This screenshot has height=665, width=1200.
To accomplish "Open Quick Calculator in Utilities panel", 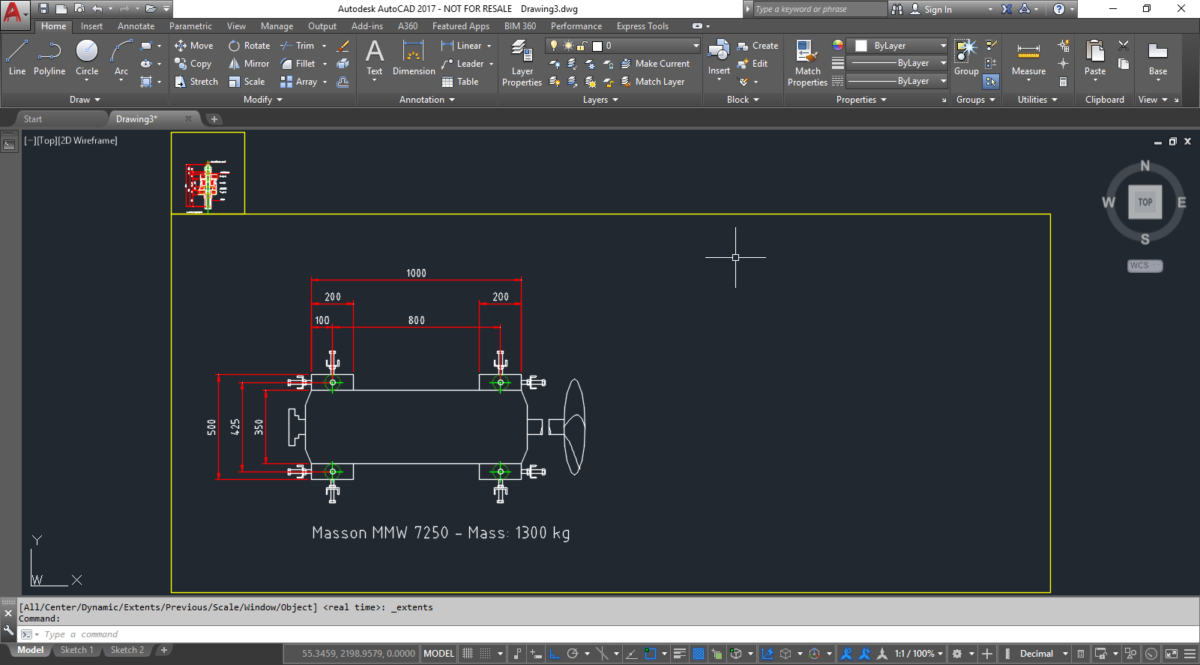I will 1063,82.
